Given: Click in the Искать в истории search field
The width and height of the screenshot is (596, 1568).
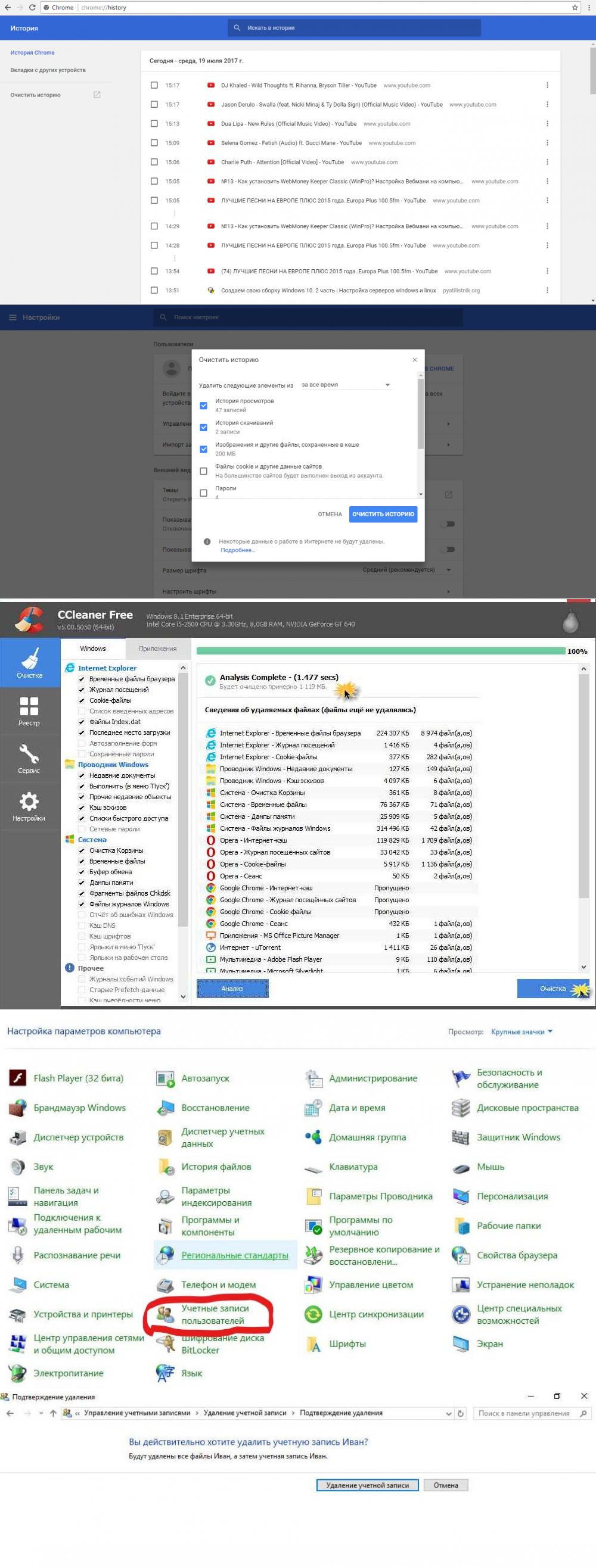Looking at the screenshot, I should pyautogui.click(x=353, y=28).
